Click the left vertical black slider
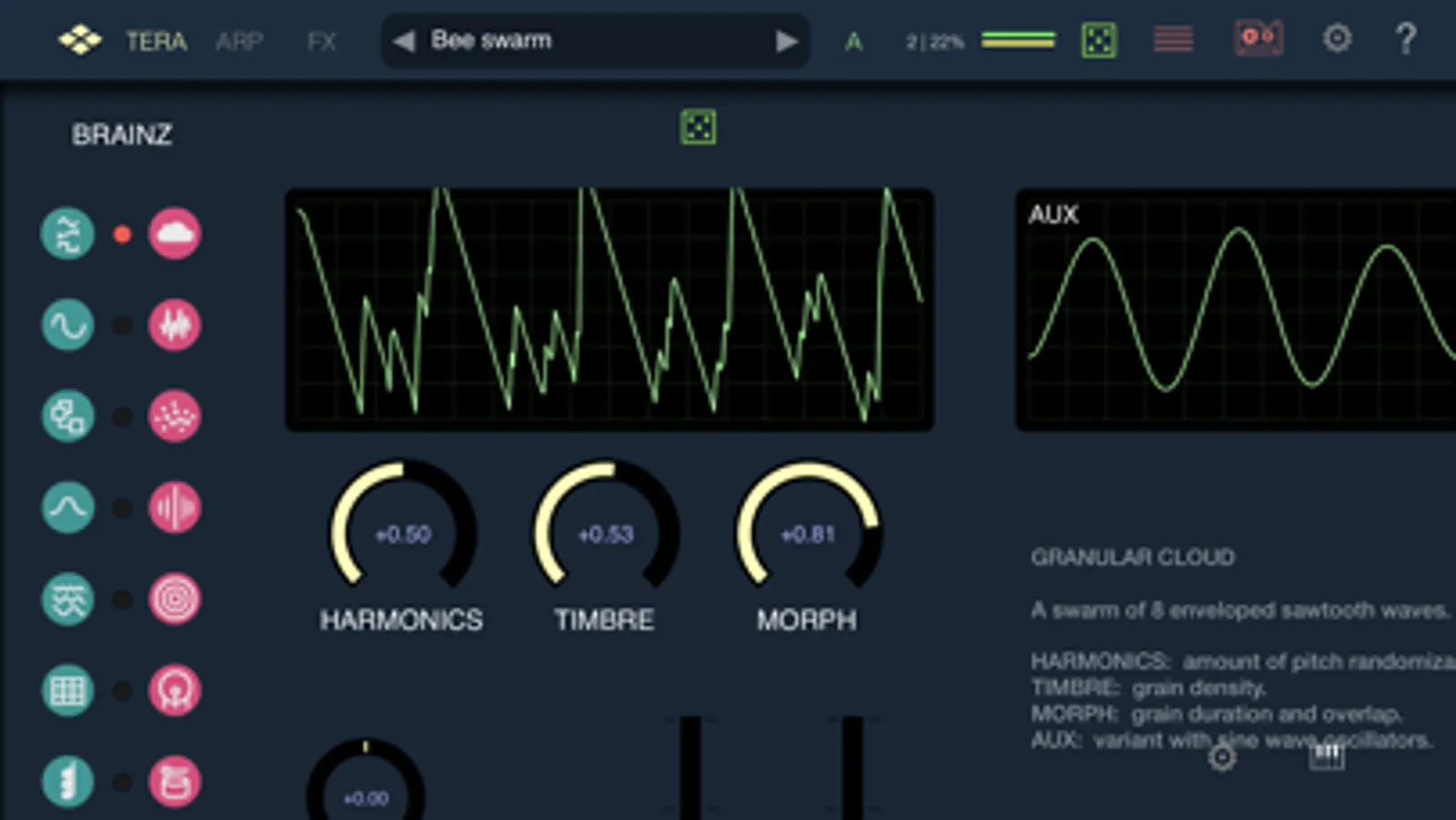The image size is (1456, 820). 690,767
